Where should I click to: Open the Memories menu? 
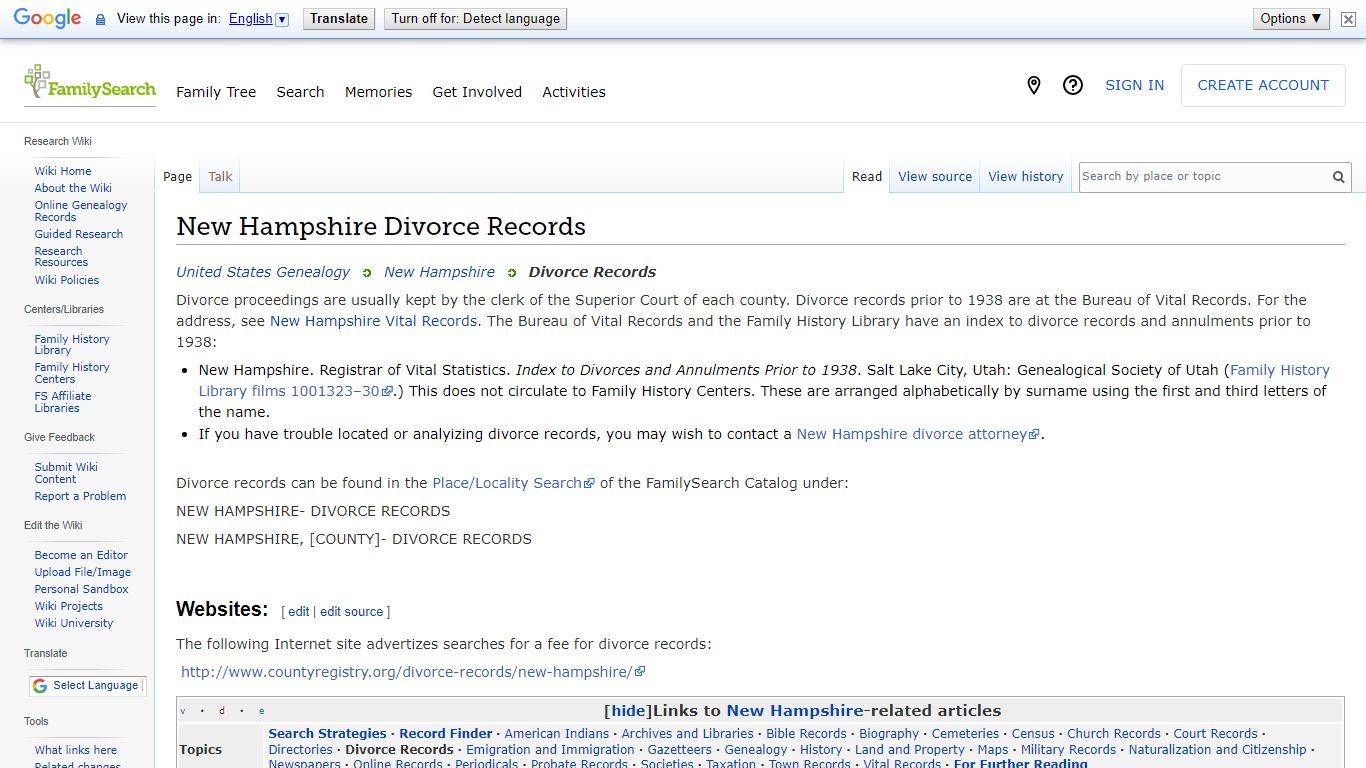pyautogui.click(x=378, y=92)
